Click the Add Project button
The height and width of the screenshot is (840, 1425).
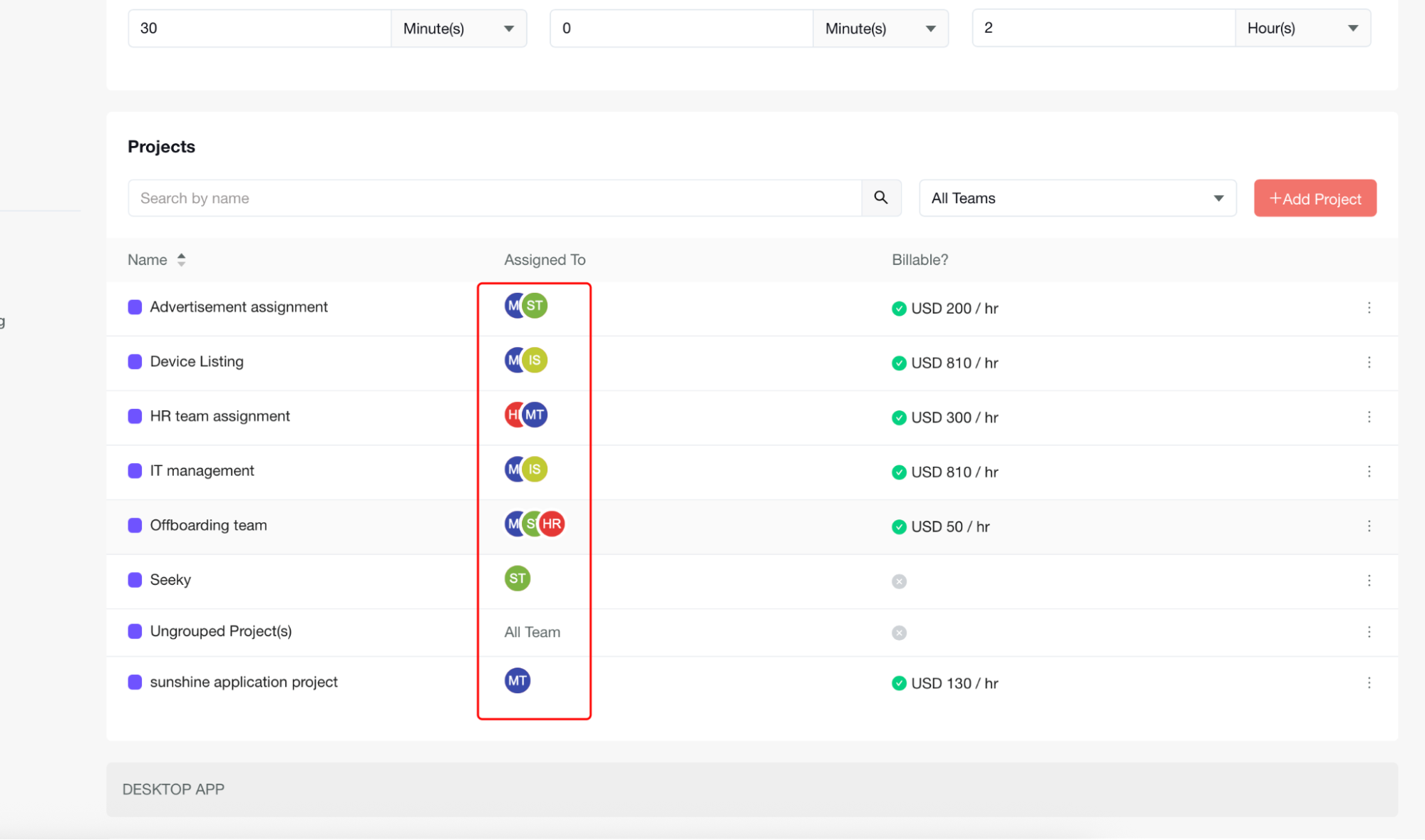[1315, 199]
